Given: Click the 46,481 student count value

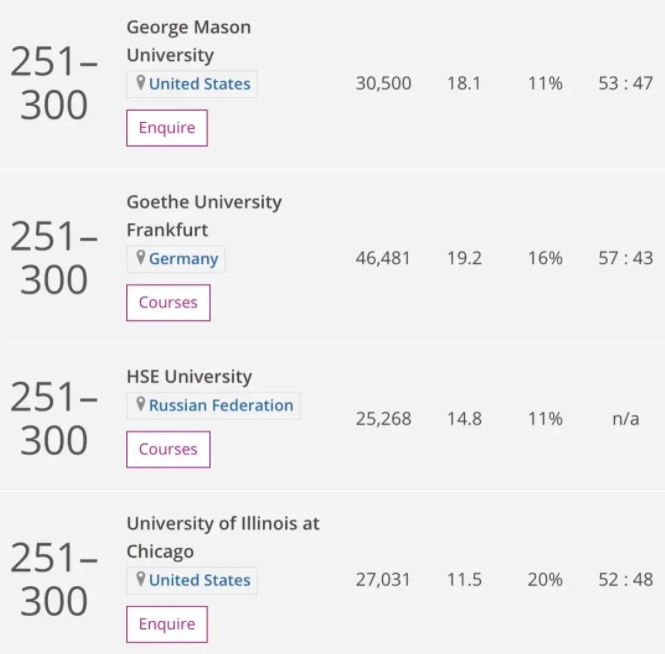Looking at the screenshot, I should [x=383, y=258].
